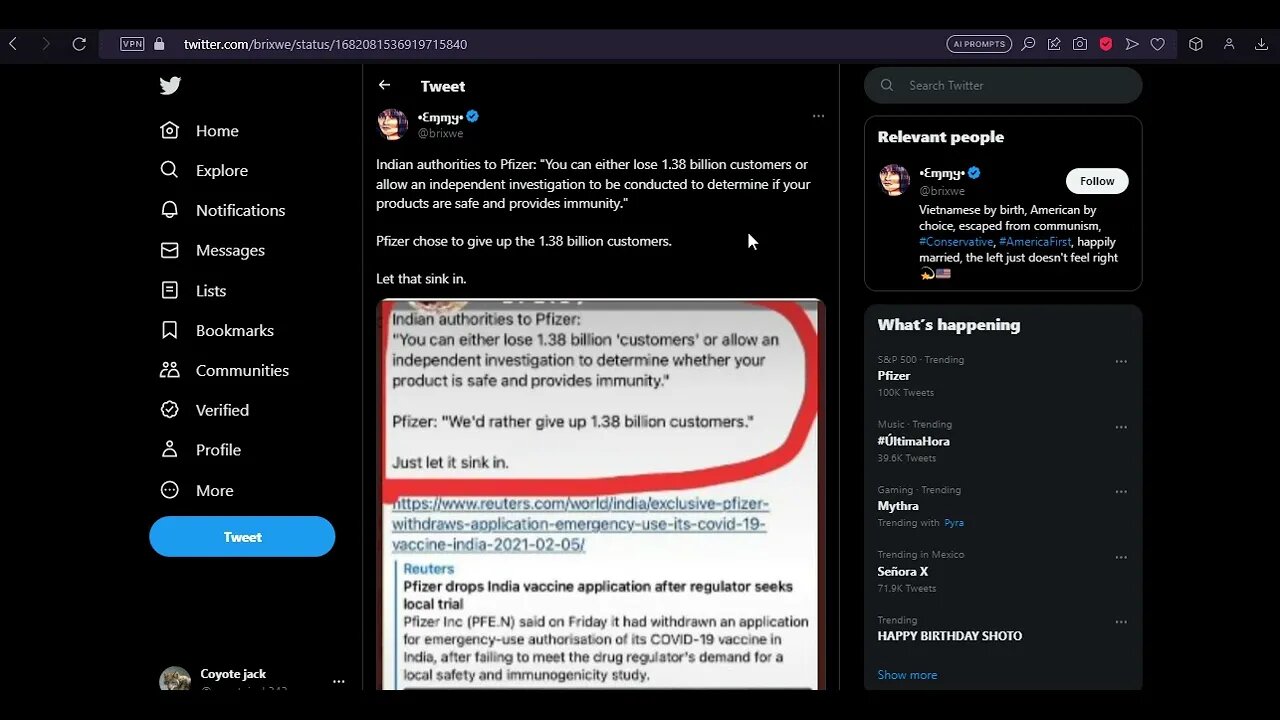Click the Profile person icon
This screenshot has height=720, width=1280.
(170, 450)
